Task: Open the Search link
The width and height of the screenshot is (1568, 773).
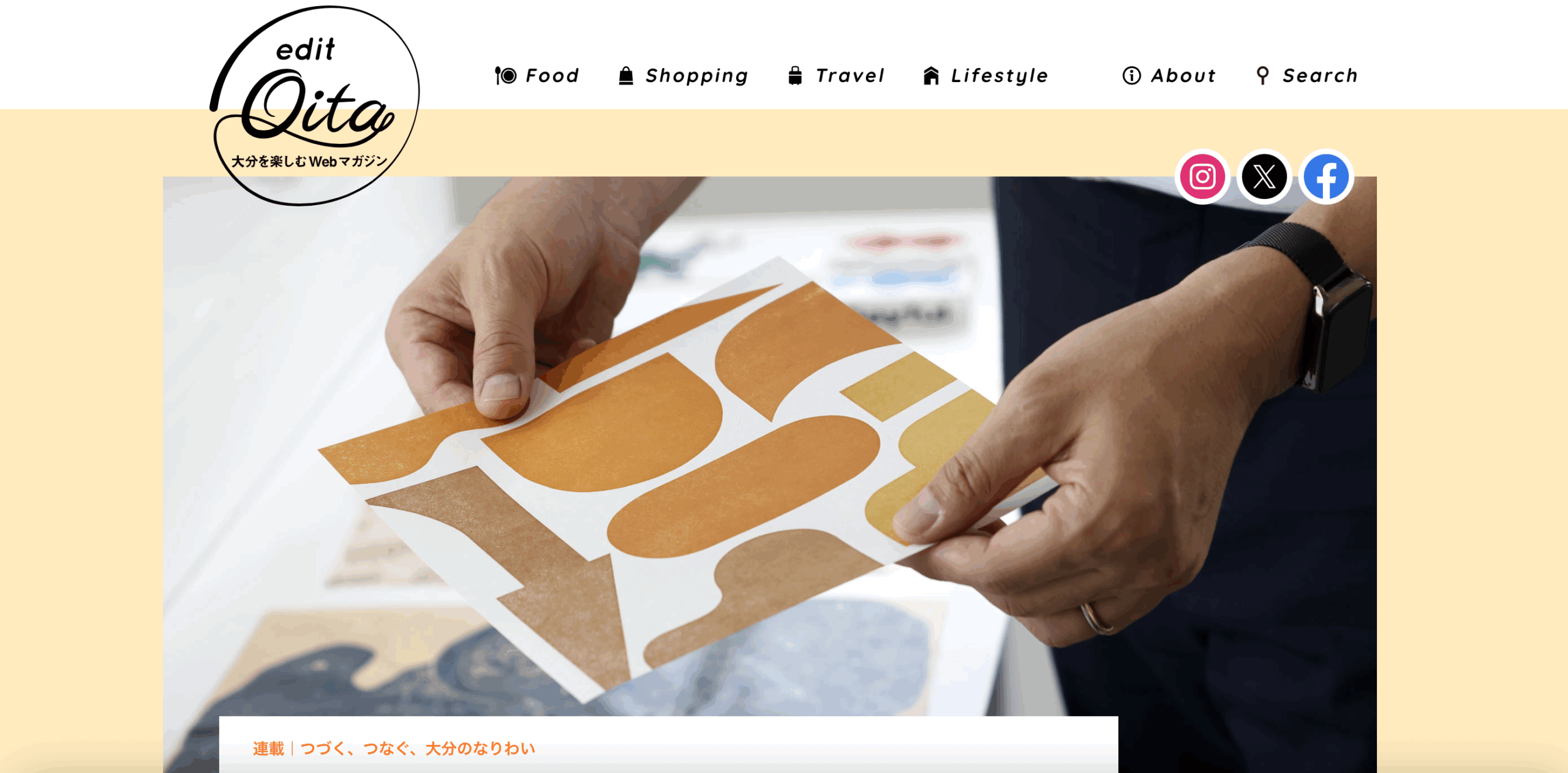Action: 1321,75
